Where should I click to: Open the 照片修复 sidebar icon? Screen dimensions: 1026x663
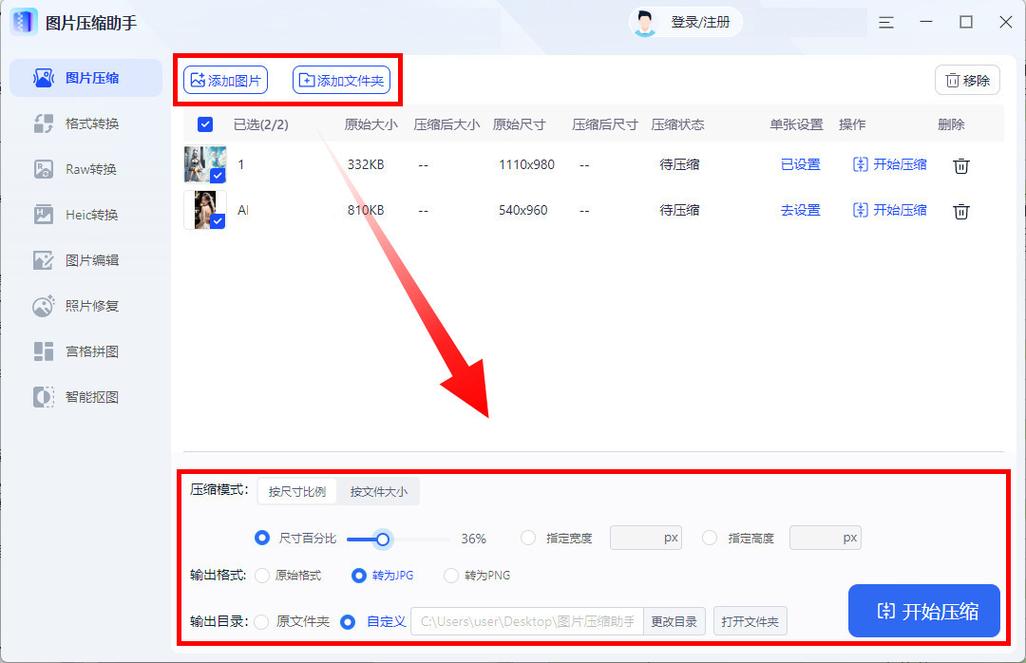(x=44, y=306)
